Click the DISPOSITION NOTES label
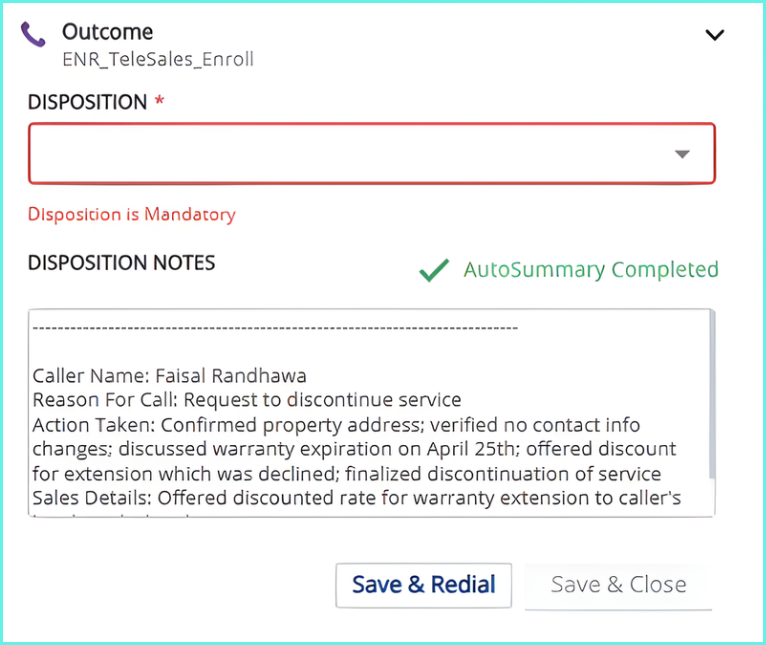This screenshot has width=766, height=645. pos(121,263)
